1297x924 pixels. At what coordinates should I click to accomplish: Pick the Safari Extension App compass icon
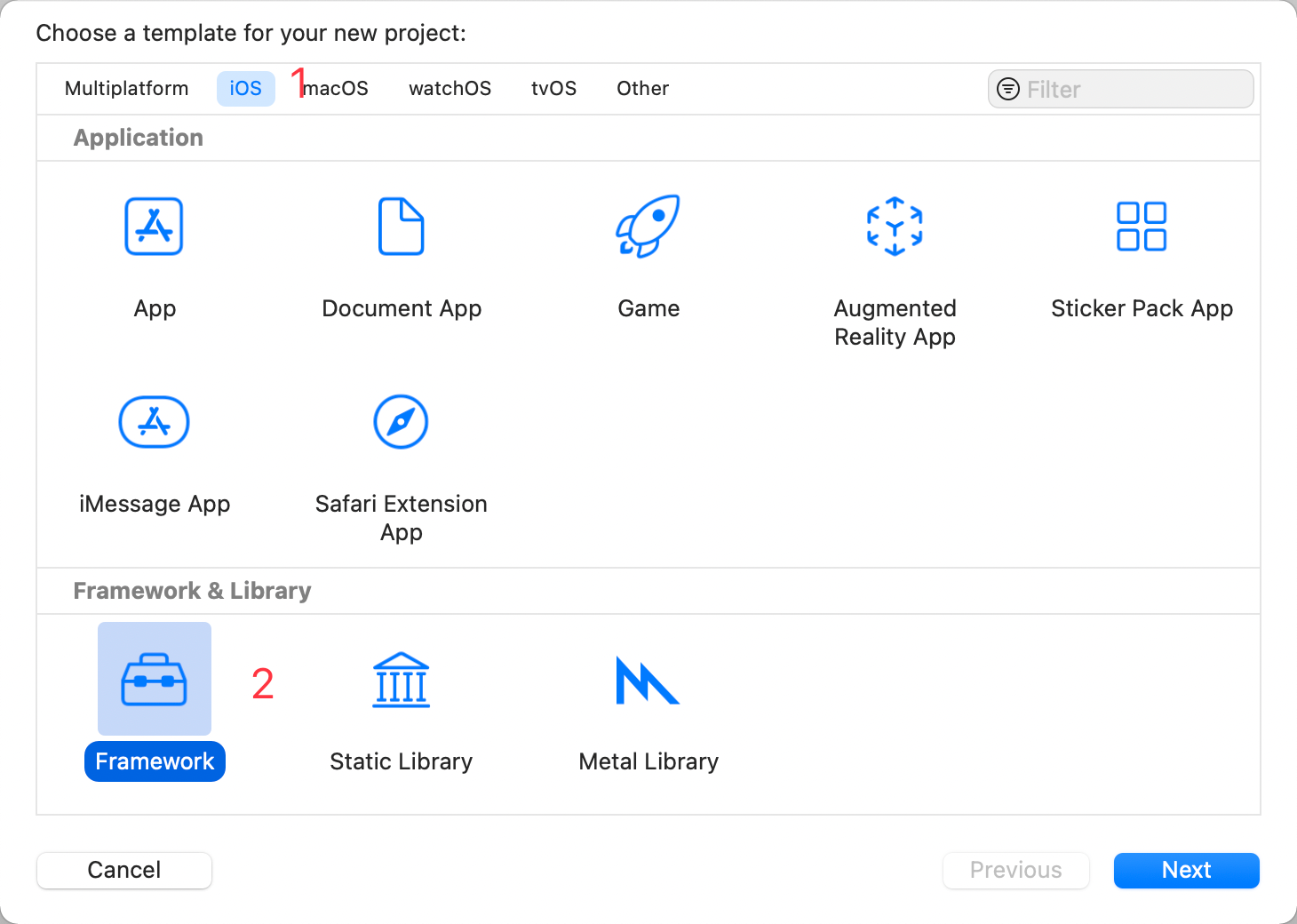(401, 422)
